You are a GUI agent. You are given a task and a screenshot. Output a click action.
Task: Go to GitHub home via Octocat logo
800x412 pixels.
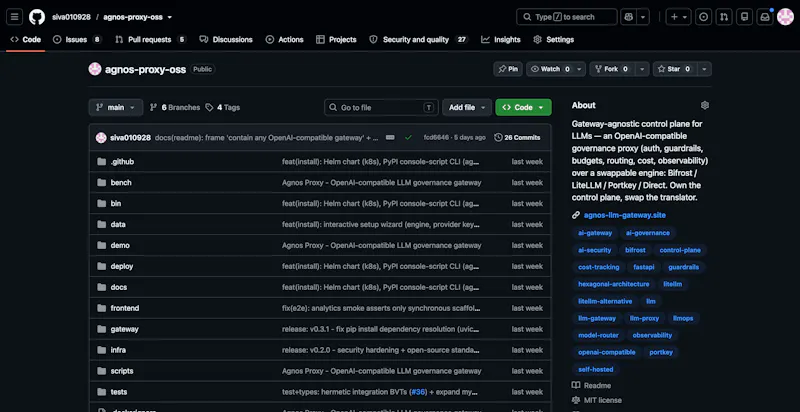click(37, 17)
